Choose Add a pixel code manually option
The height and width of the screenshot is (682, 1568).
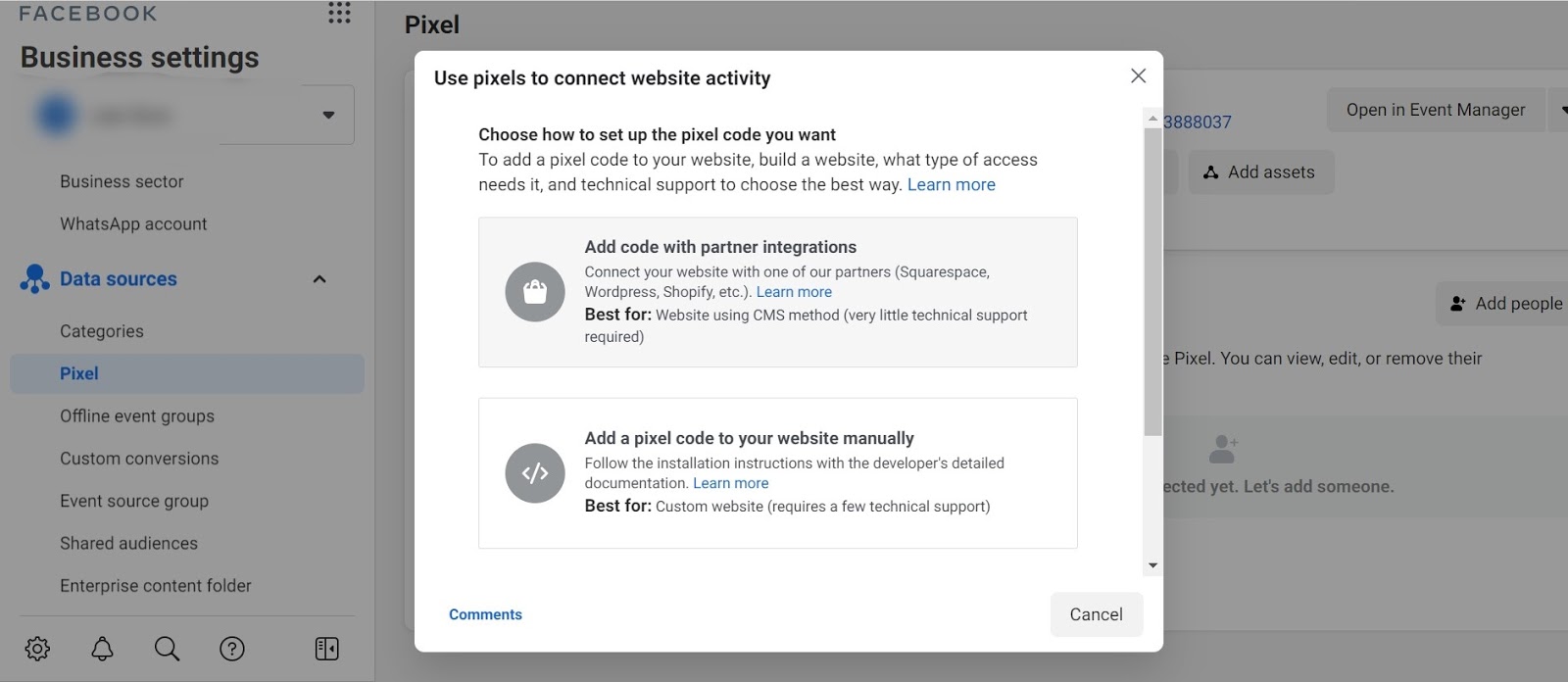click(777, 473)
